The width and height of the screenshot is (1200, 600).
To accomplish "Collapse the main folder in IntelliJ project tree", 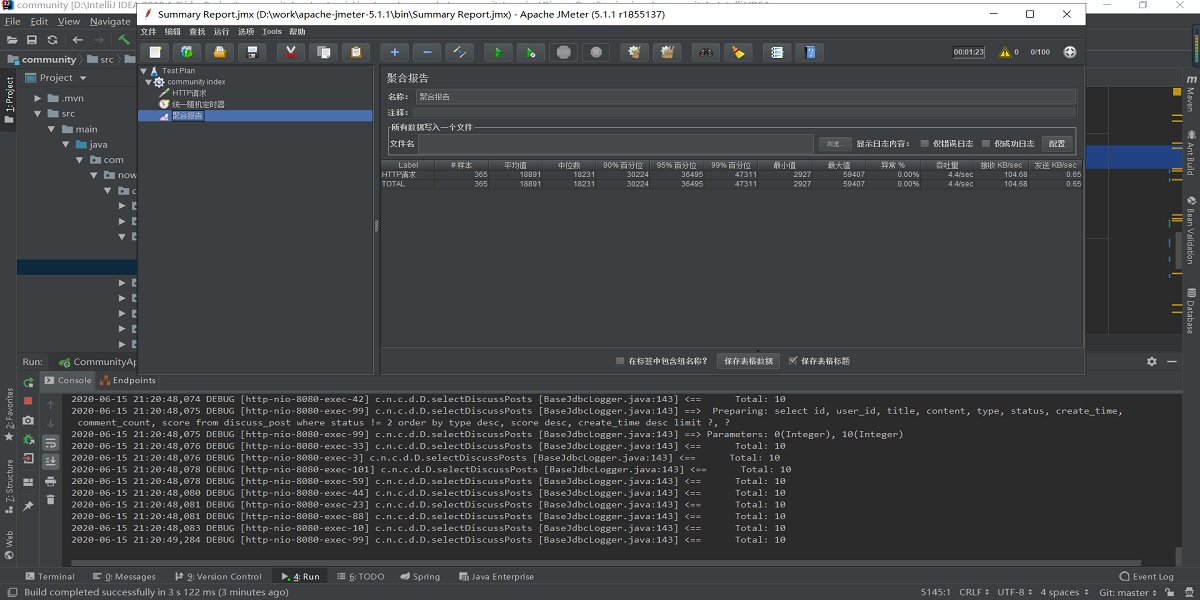I will (52, 129).
